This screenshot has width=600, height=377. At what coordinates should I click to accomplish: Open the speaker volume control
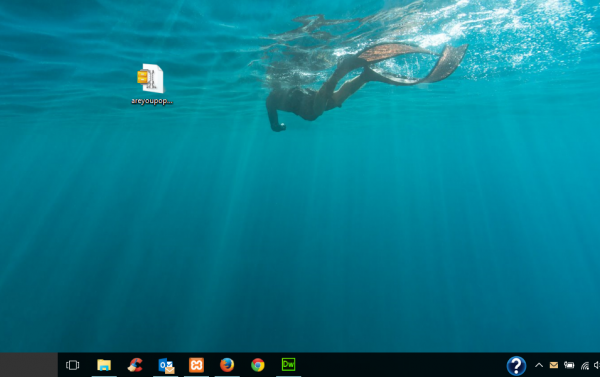point(597,365)
